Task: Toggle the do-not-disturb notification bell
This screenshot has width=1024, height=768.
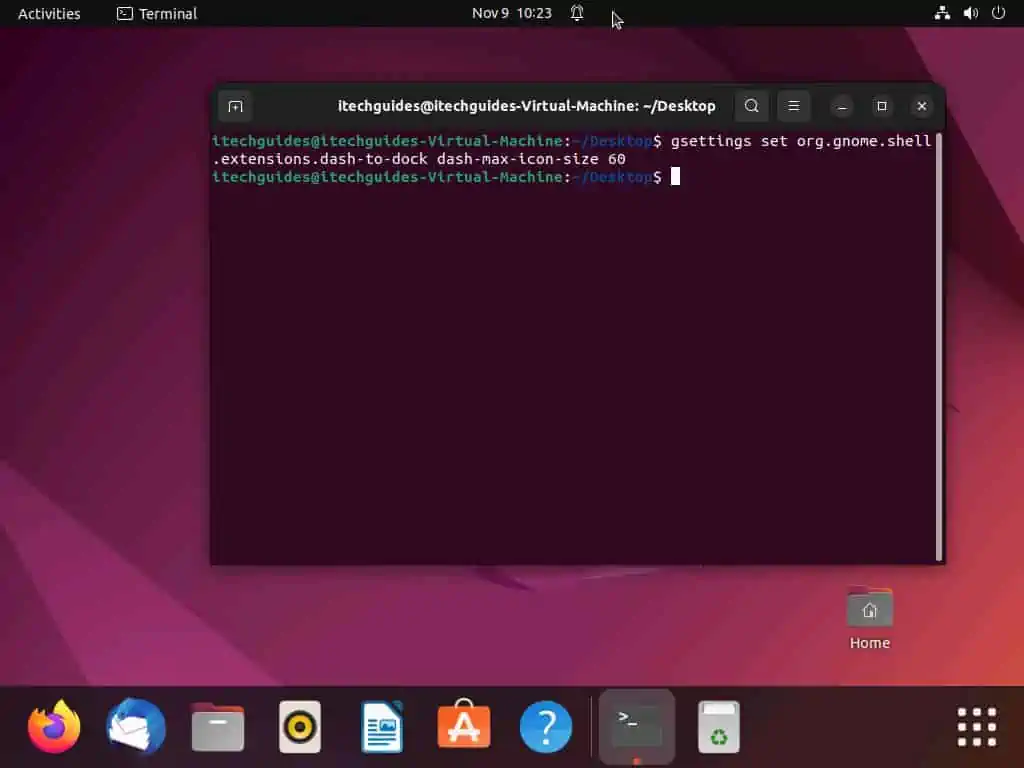Action: coord(577,14)
